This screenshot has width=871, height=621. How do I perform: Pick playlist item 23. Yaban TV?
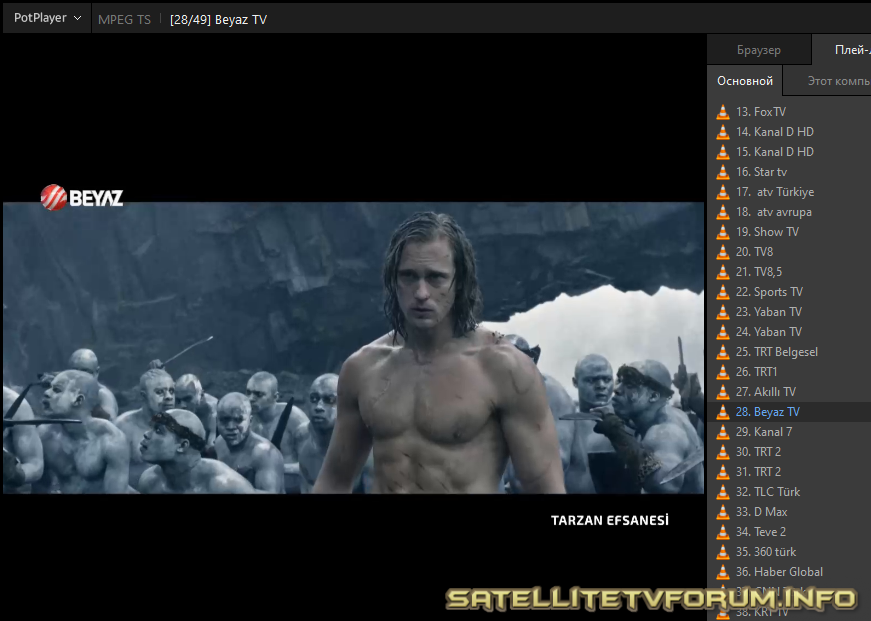tap(789, 312)
